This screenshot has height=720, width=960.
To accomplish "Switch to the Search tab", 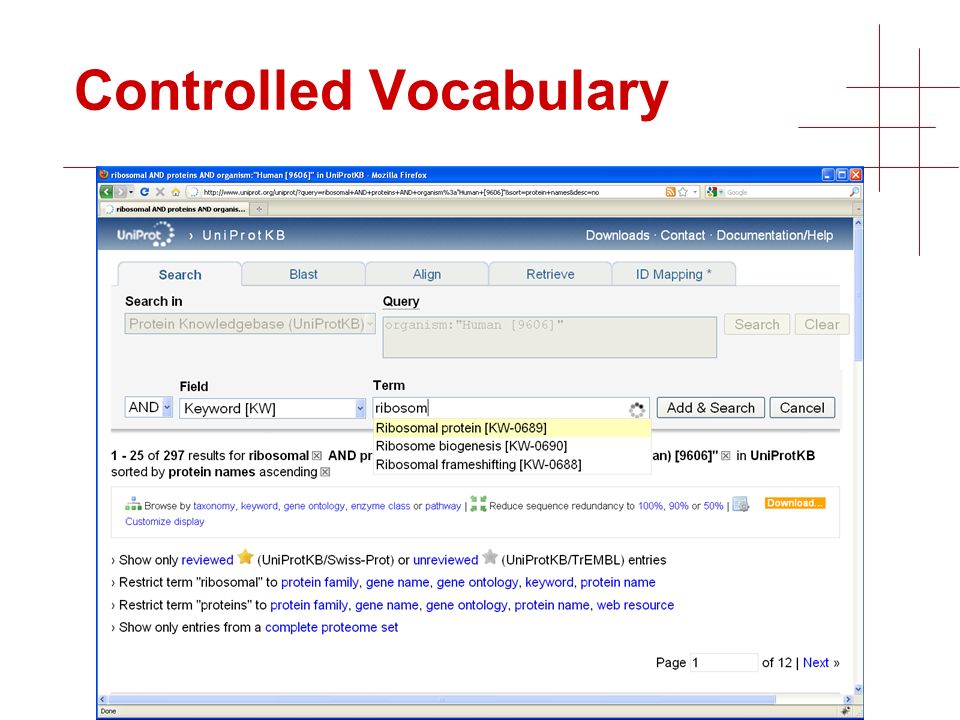I will click(180, 274).
